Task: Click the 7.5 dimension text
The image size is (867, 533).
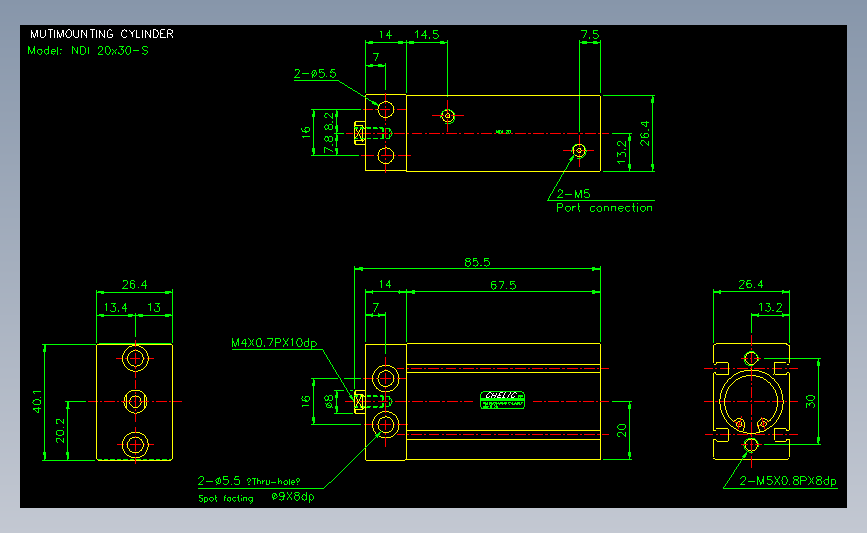Action: point(589,34)
